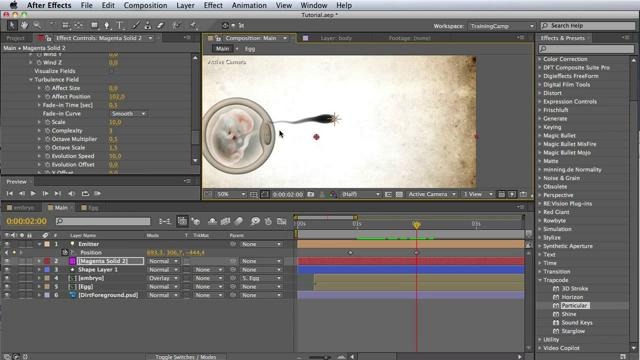Hide the [Egg] layer eye toggle
Image resolution: width=640 pixels, height=360 pixels.
[x=7, y=287]
